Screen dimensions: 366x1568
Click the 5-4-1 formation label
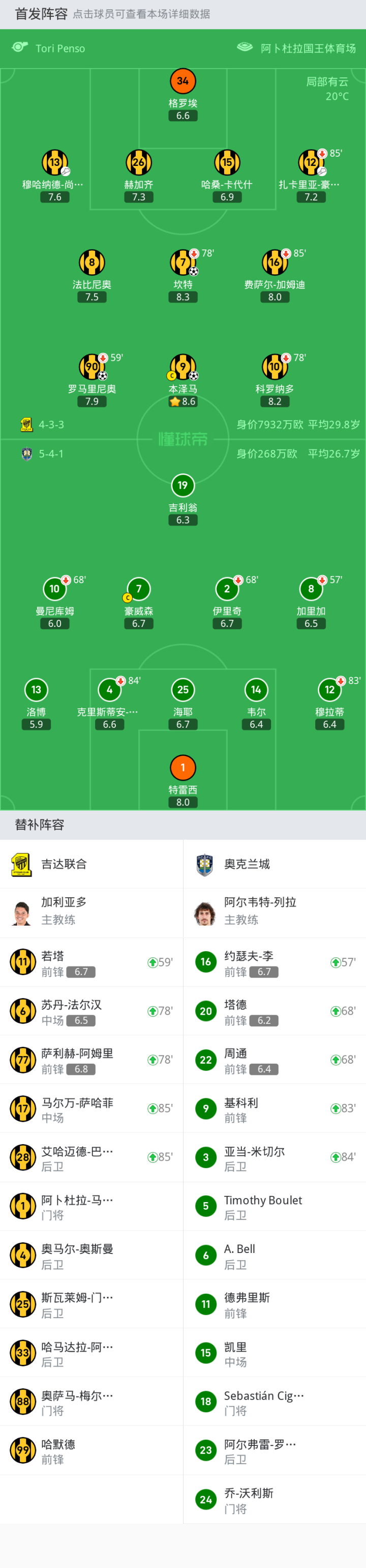(x=51, y=453)
